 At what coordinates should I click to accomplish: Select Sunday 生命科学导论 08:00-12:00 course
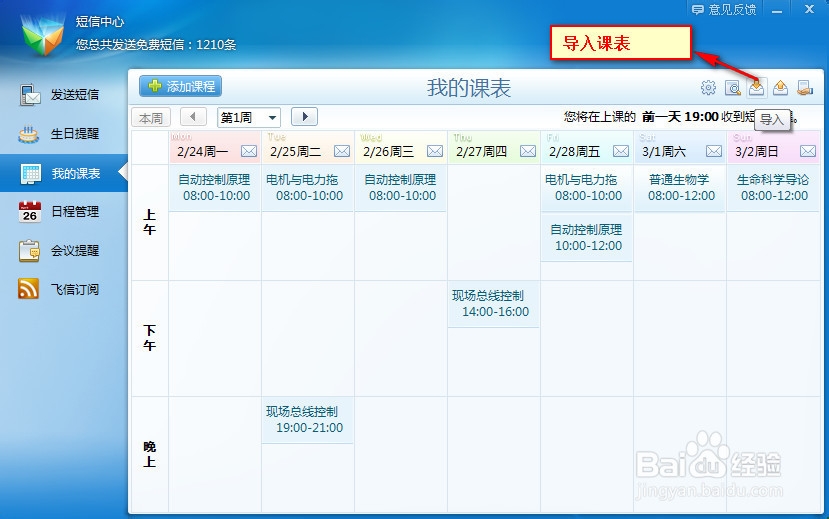click(773, 188)
